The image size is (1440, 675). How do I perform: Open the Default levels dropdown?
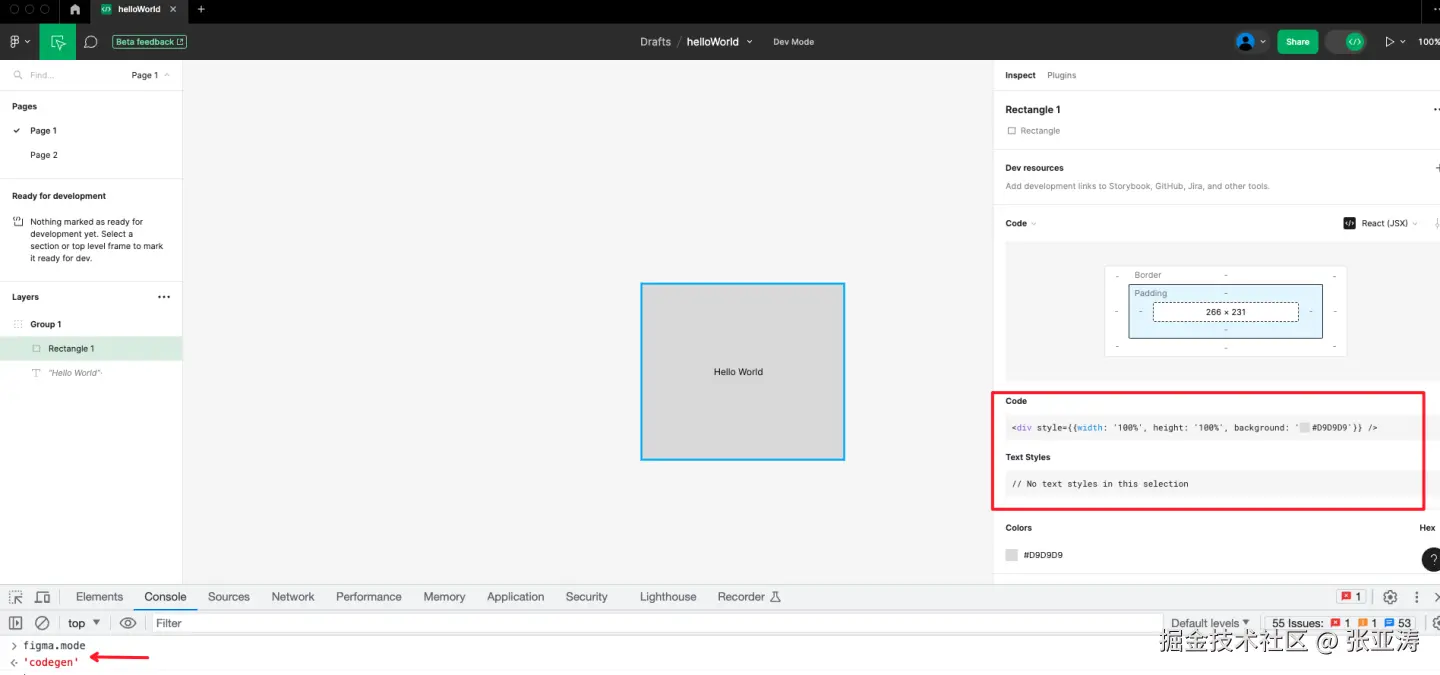coord(1210,623)
